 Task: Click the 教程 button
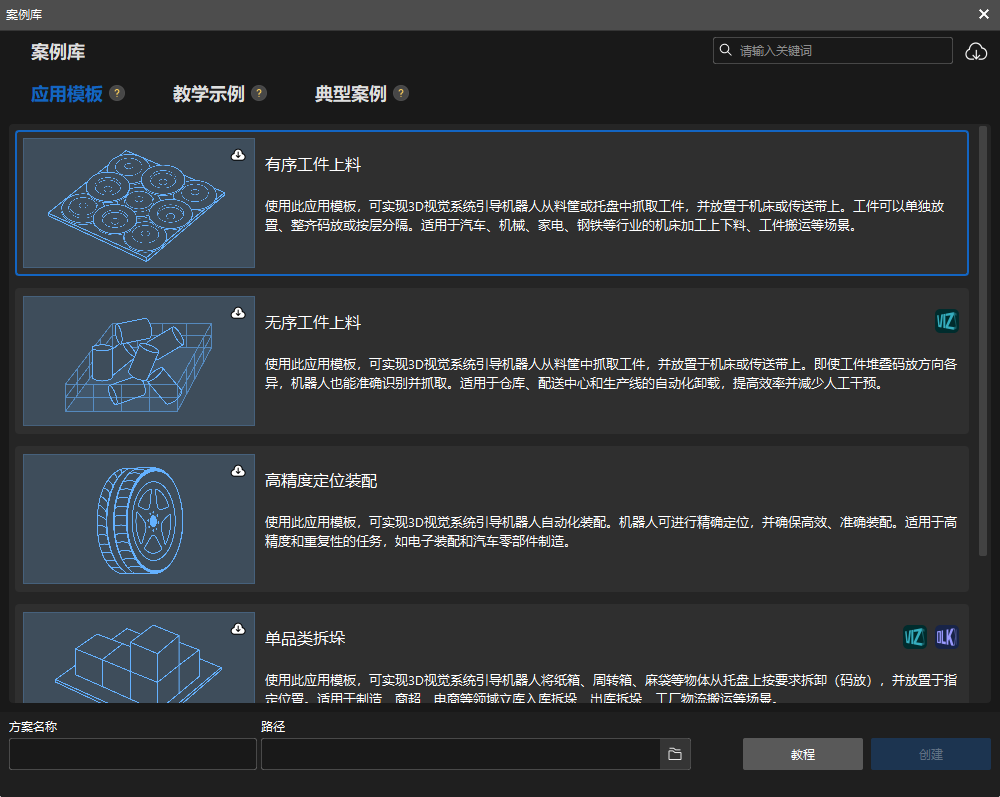(802, 754)
